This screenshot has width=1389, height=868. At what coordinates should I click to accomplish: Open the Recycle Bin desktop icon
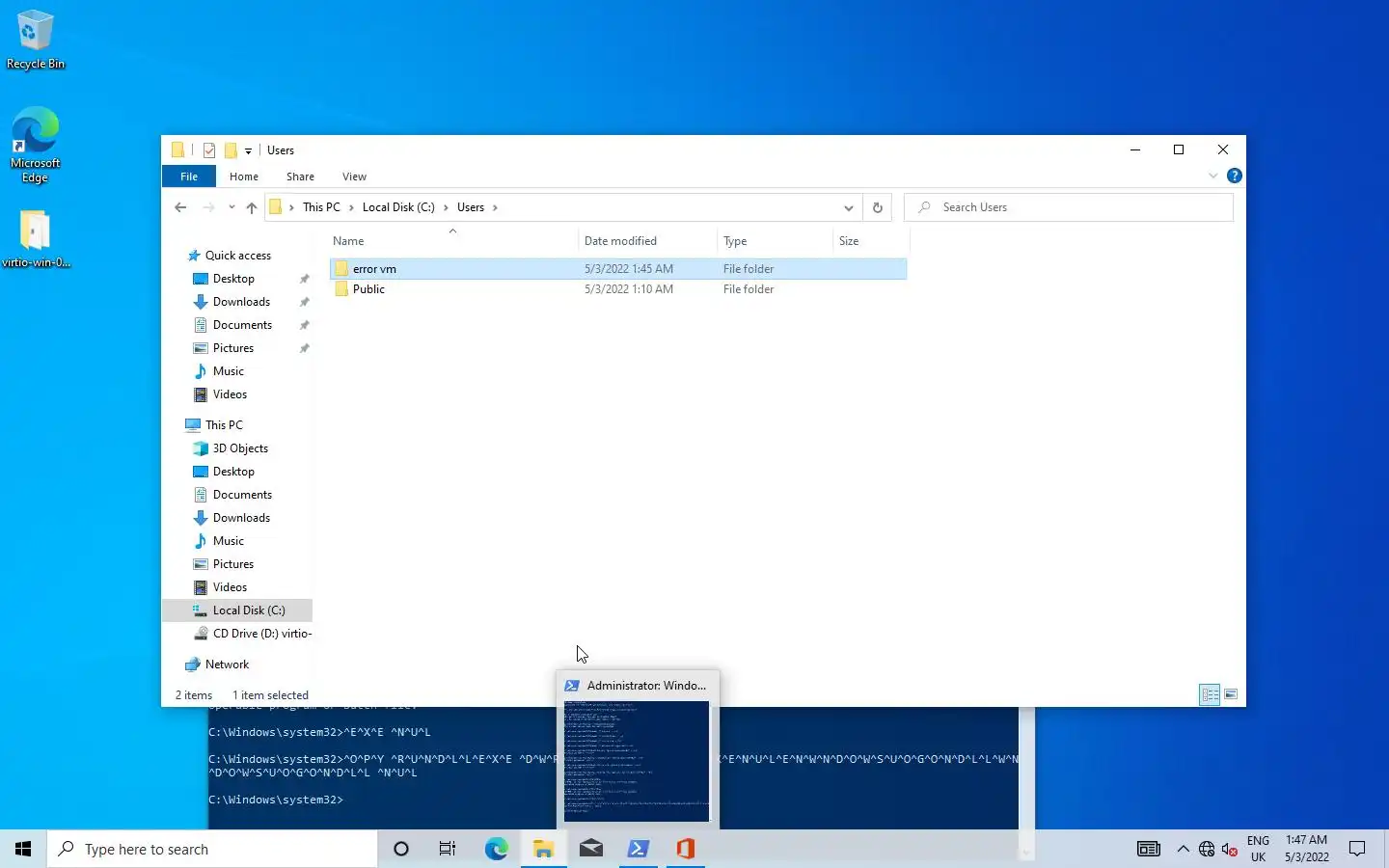tap(35, 39)
